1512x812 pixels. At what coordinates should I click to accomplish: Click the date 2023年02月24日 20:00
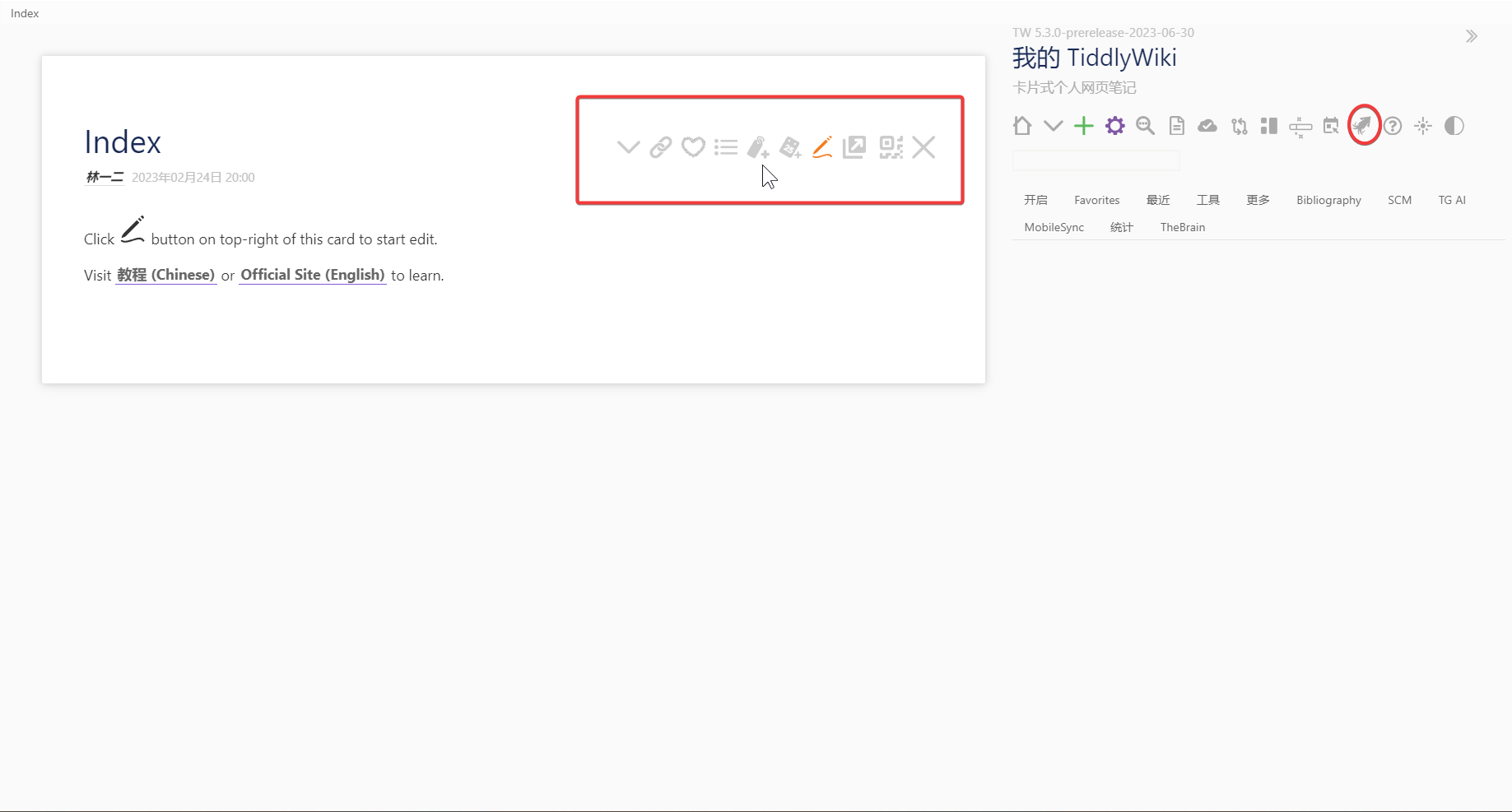(x=193, y=177)
